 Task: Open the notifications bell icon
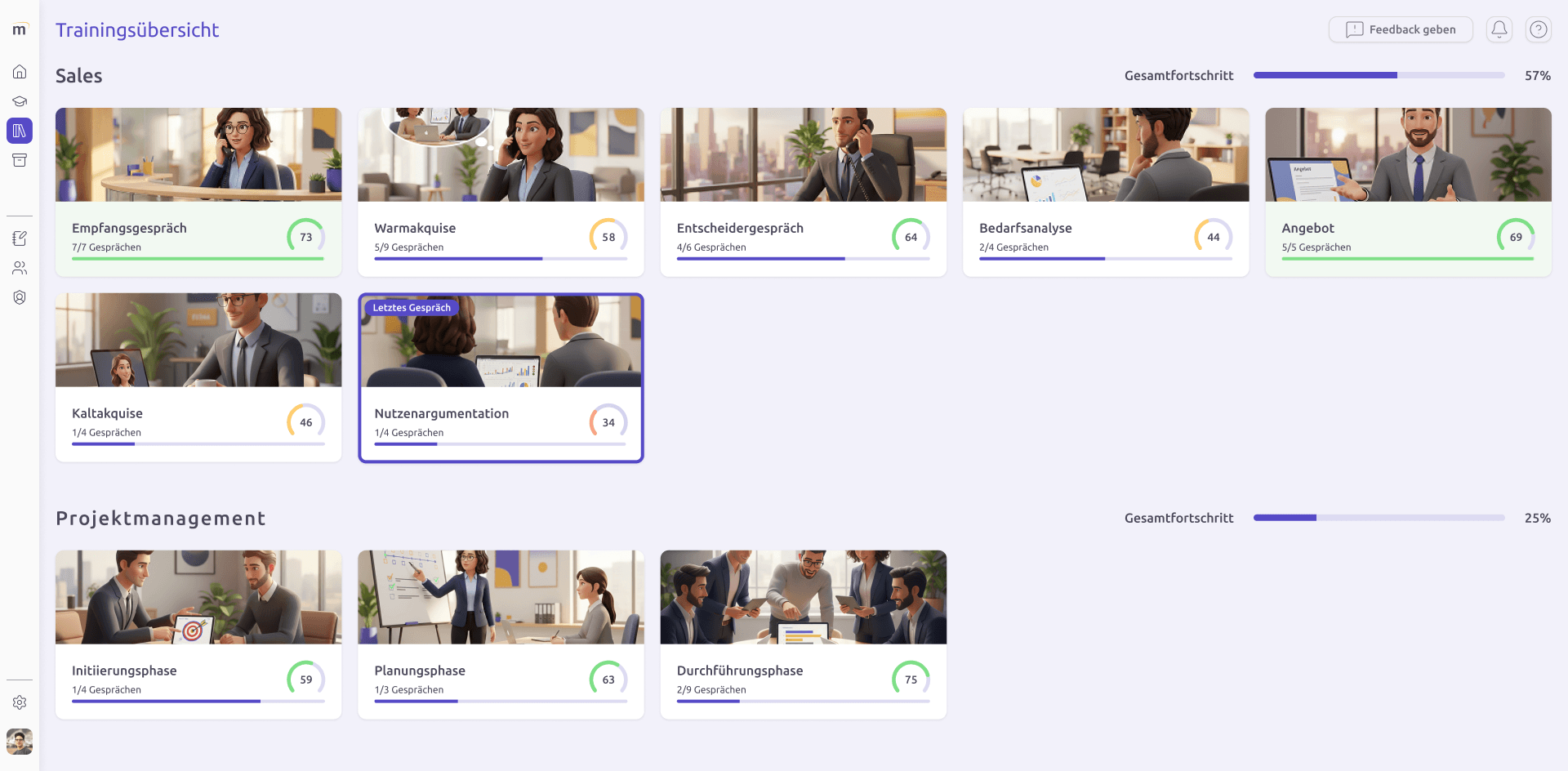tap(1499, 29)
